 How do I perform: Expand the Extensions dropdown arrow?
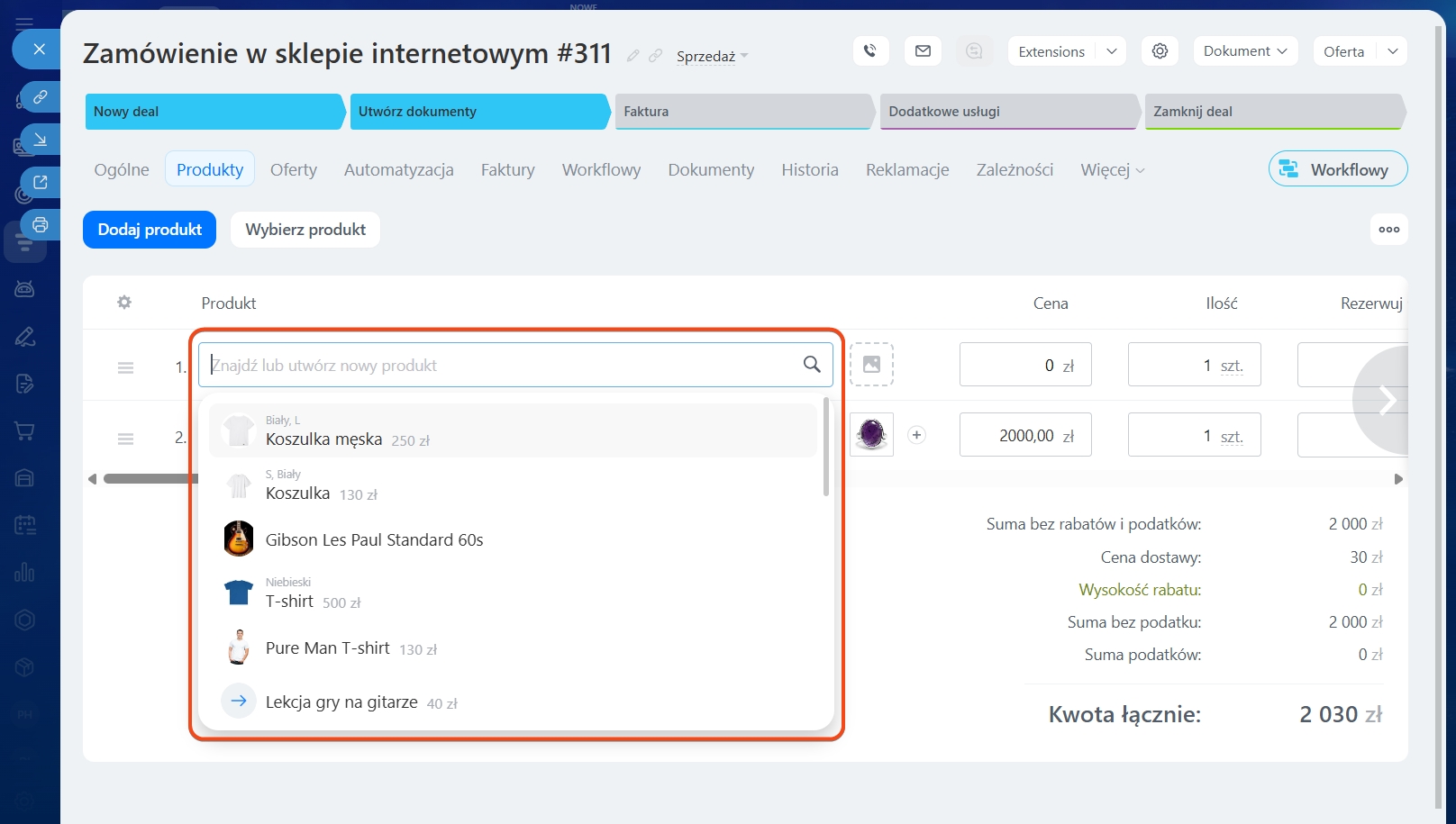click(1112, 51)
